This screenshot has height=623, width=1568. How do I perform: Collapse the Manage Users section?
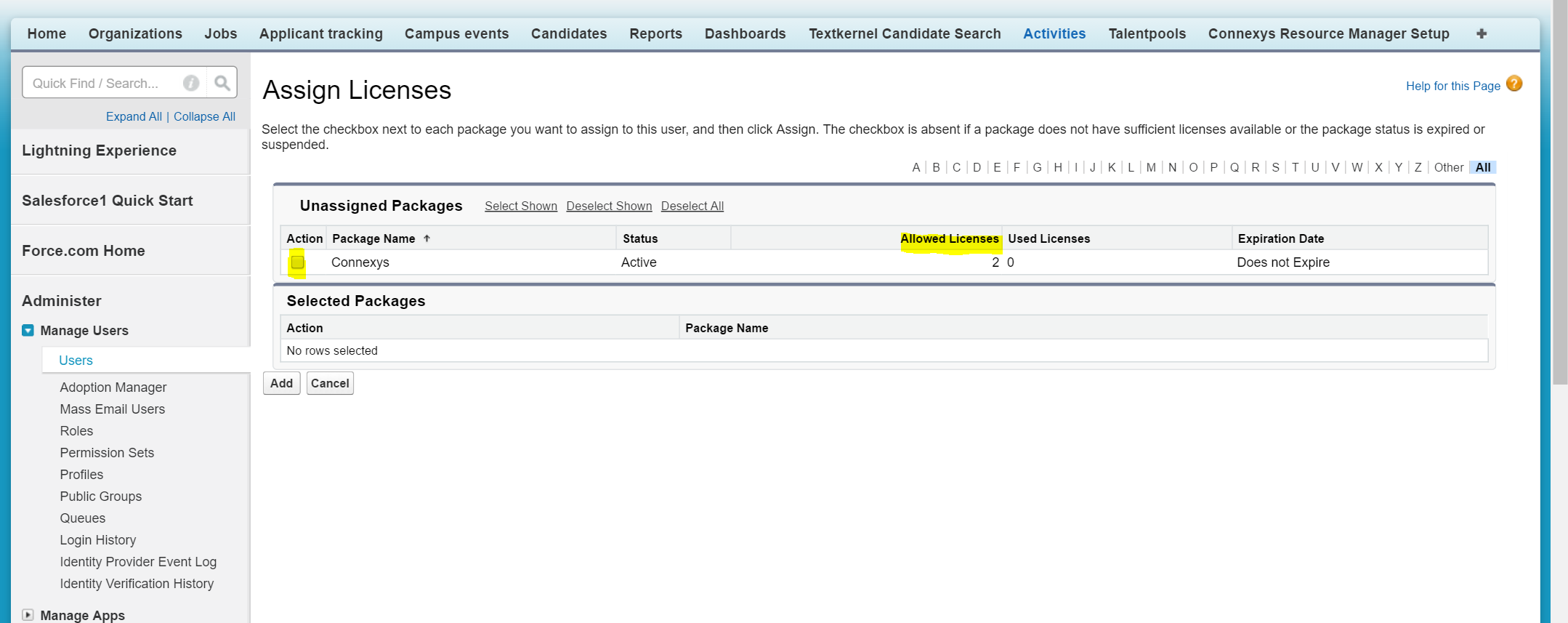[x=28, y=330]
